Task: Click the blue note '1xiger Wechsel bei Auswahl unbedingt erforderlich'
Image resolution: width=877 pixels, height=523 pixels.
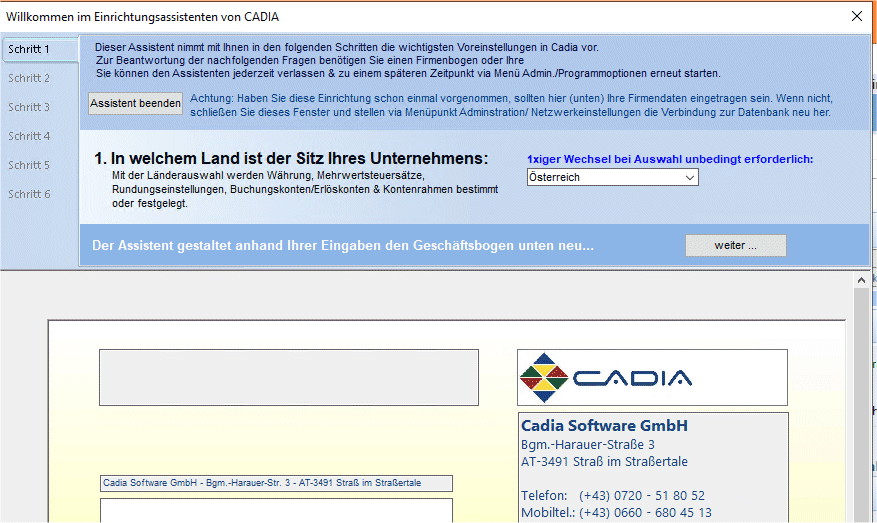Action: coord(670,159)
